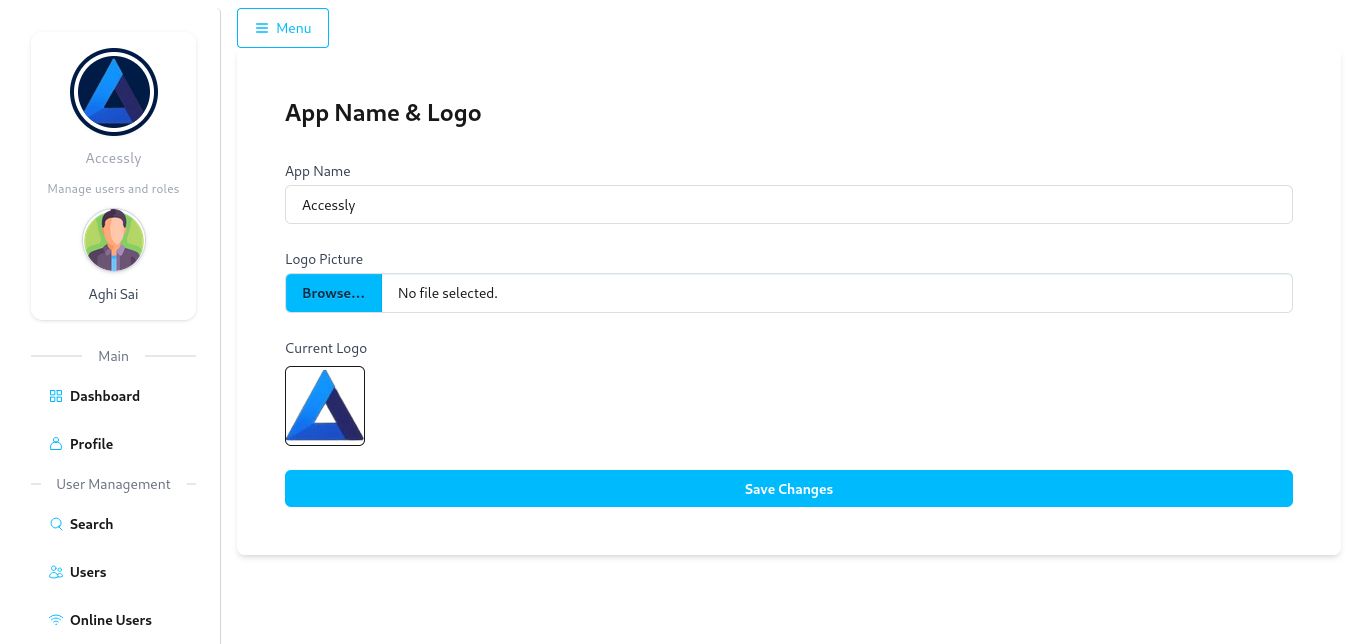Click the Accessly logo in sidebar

[114, 92]
